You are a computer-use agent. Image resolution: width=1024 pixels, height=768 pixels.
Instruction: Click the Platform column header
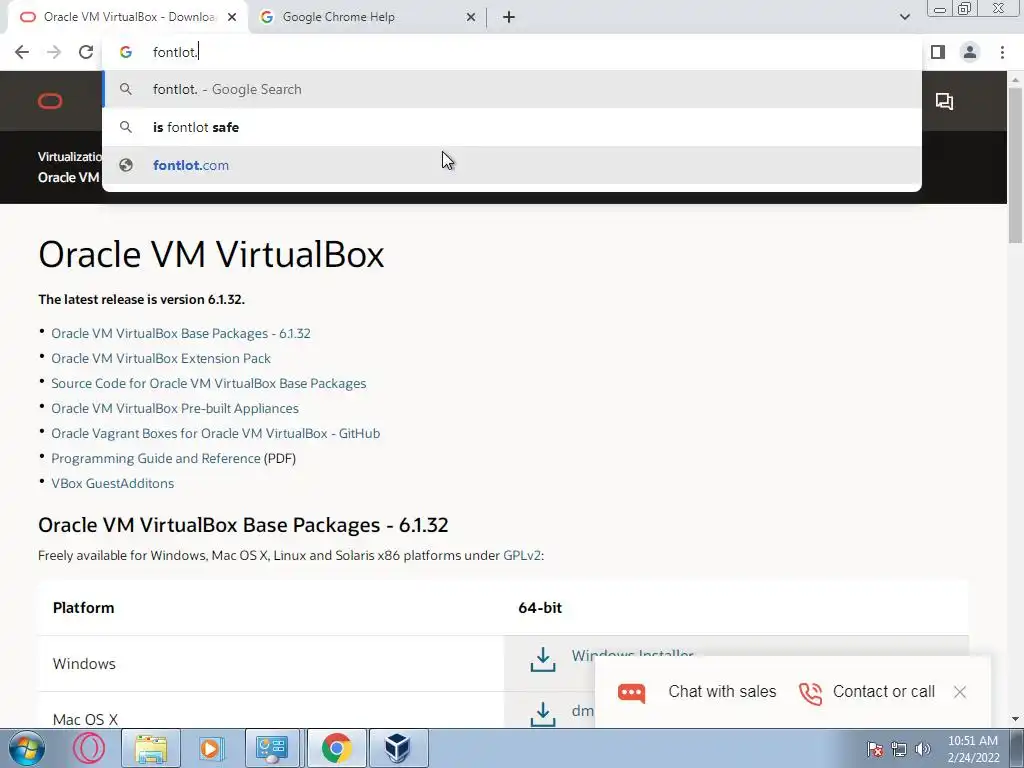[x=83, y=608]
